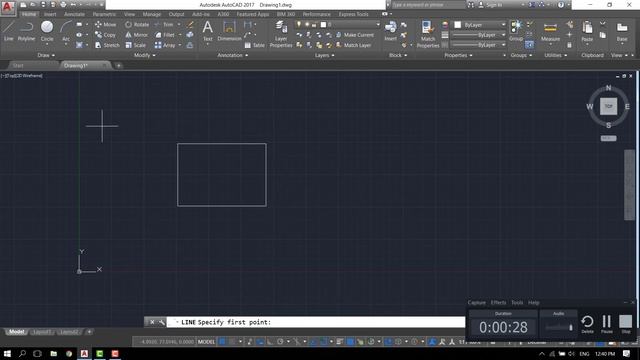Viewport: 640px width, 360px height.
Task: Click the Copy tool in Modify panel
Action: point(106,35)
